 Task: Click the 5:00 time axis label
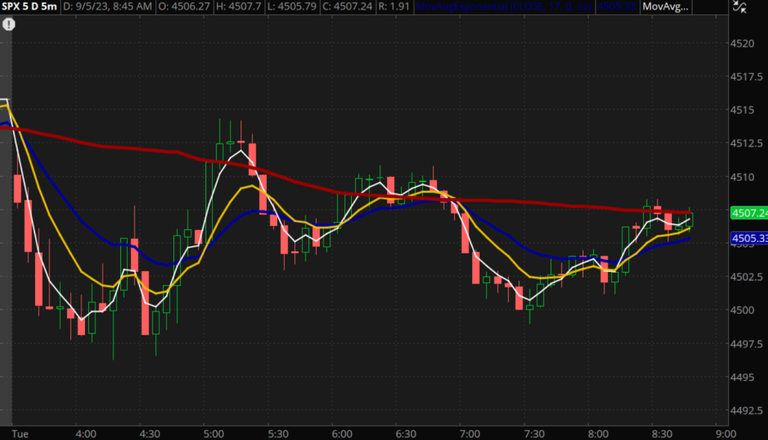(214, 434)
